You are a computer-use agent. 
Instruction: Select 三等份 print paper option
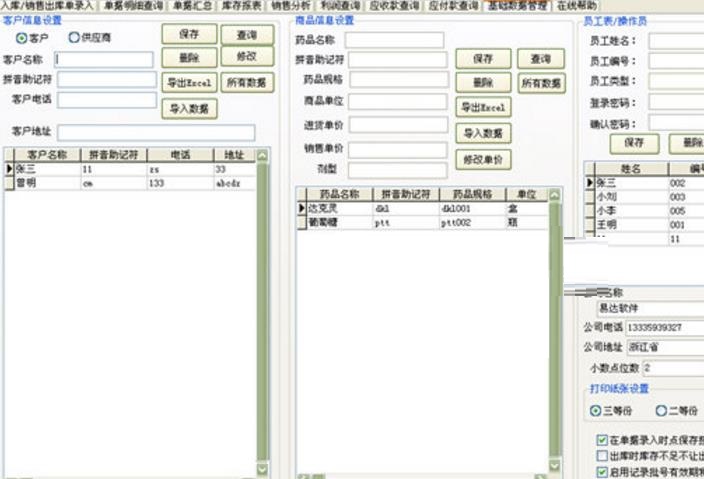tap(597, 411)
